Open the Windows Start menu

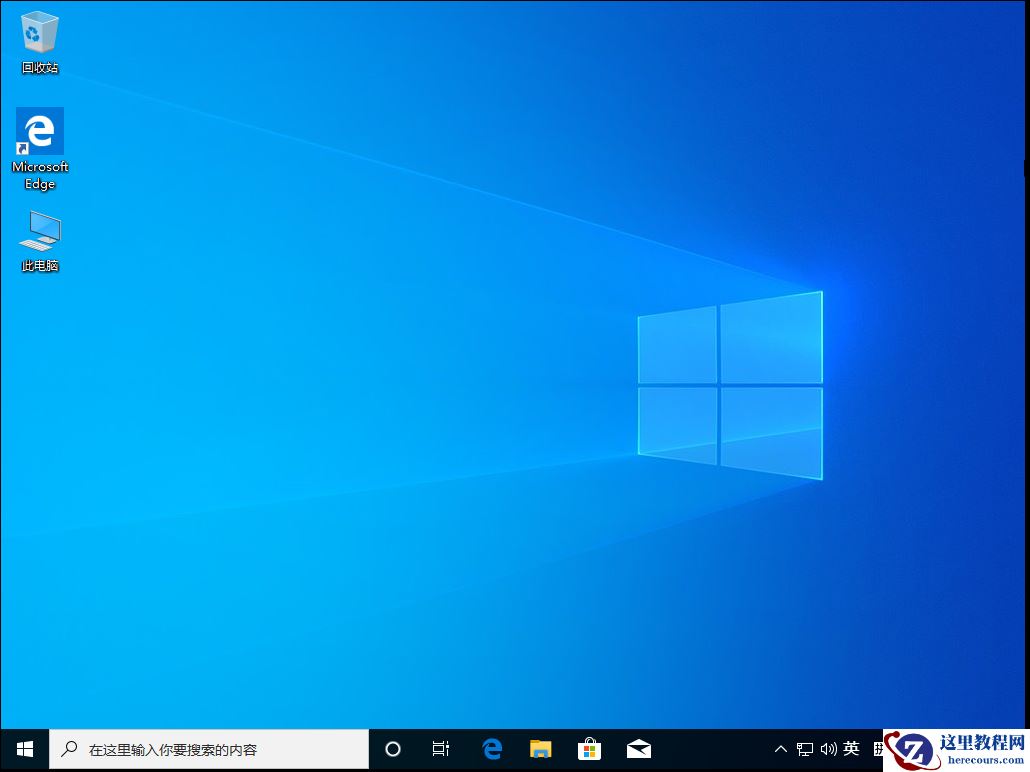click(x=23, y=748)
